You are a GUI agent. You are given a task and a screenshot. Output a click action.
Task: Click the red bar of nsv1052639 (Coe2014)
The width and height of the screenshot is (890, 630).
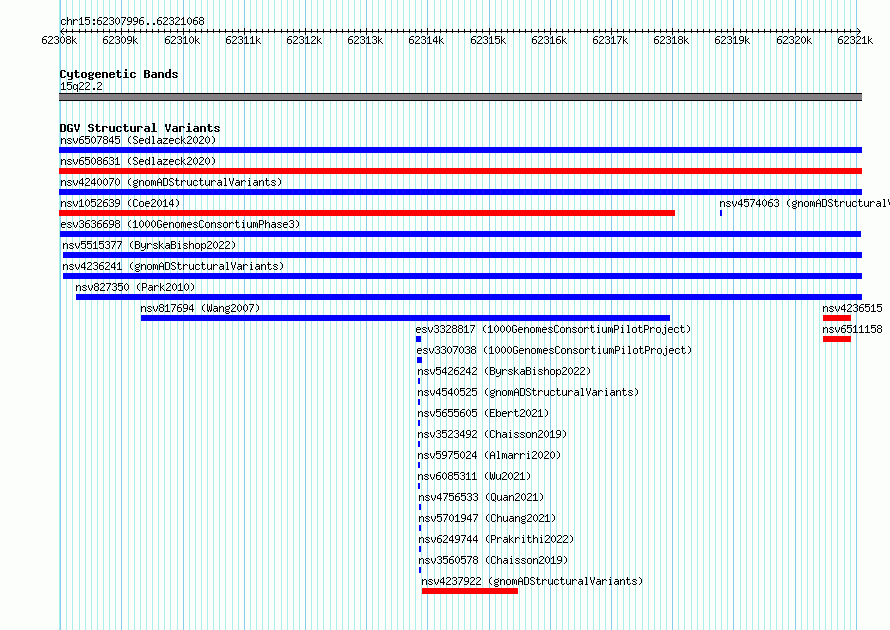[367, 213]
